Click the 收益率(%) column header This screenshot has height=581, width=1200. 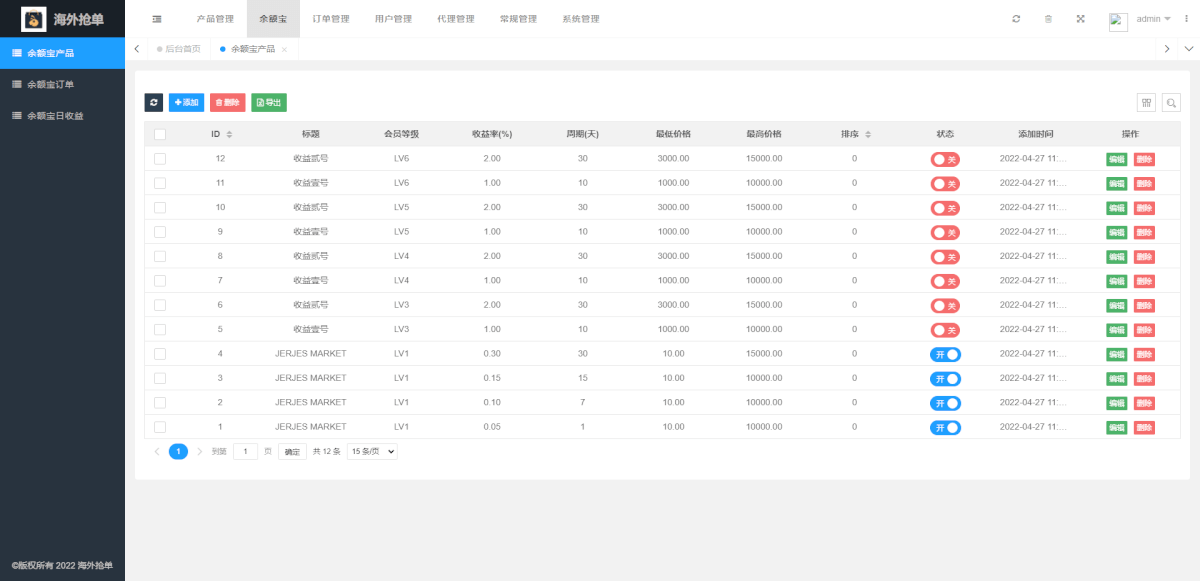[x=492, y=134]
